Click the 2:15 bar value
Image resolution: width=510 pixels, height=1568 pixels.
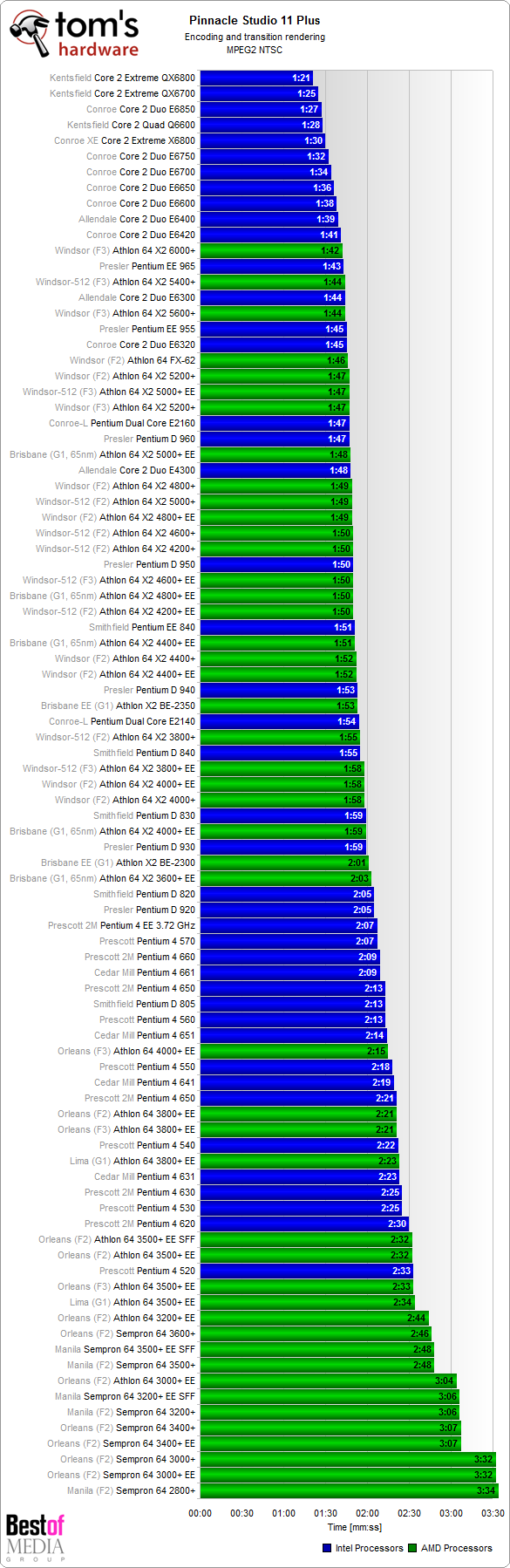coord(377,1051)
